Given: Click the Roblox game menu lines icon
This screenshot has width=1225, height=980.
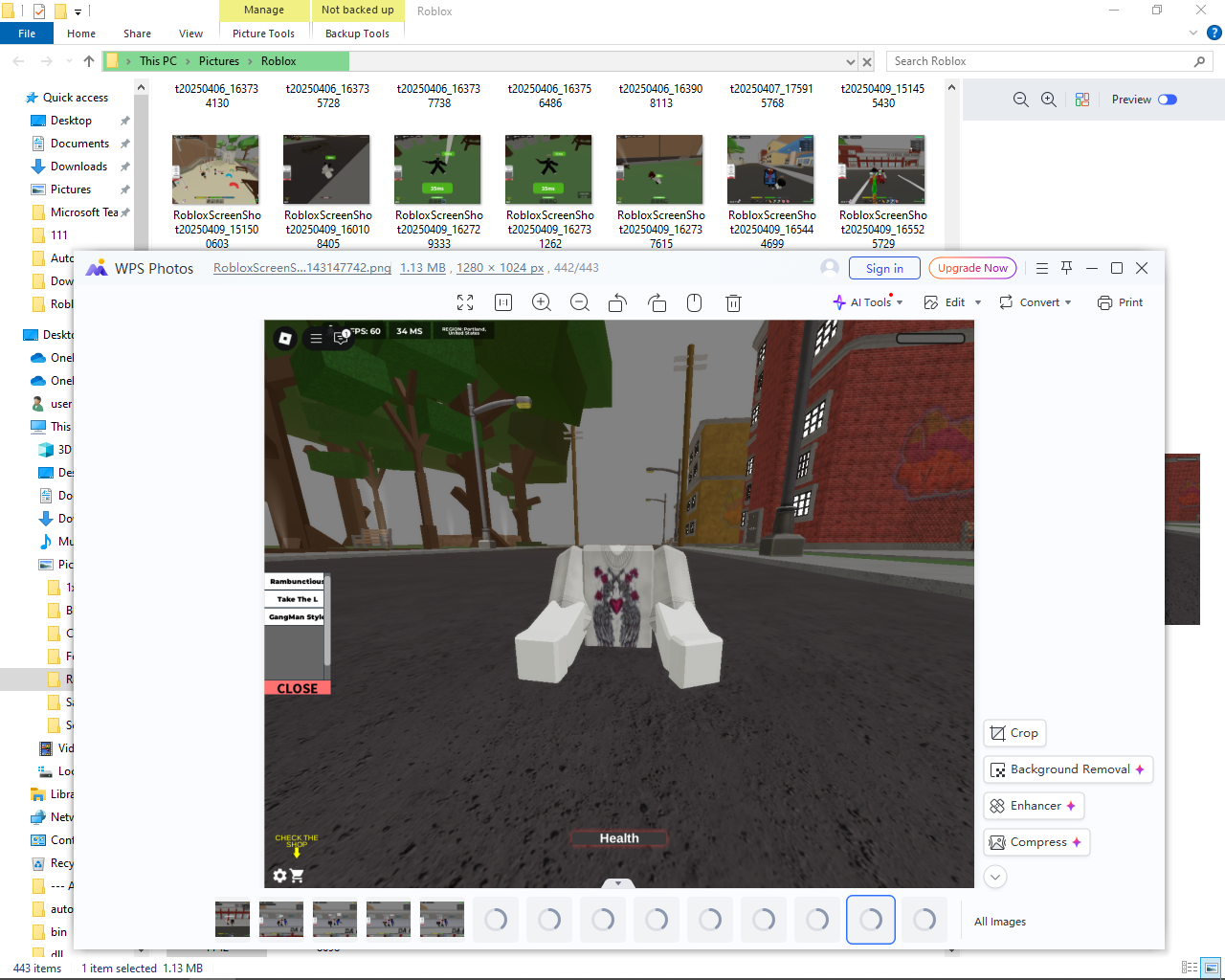Looking at the screenshot, I should 316,338.
